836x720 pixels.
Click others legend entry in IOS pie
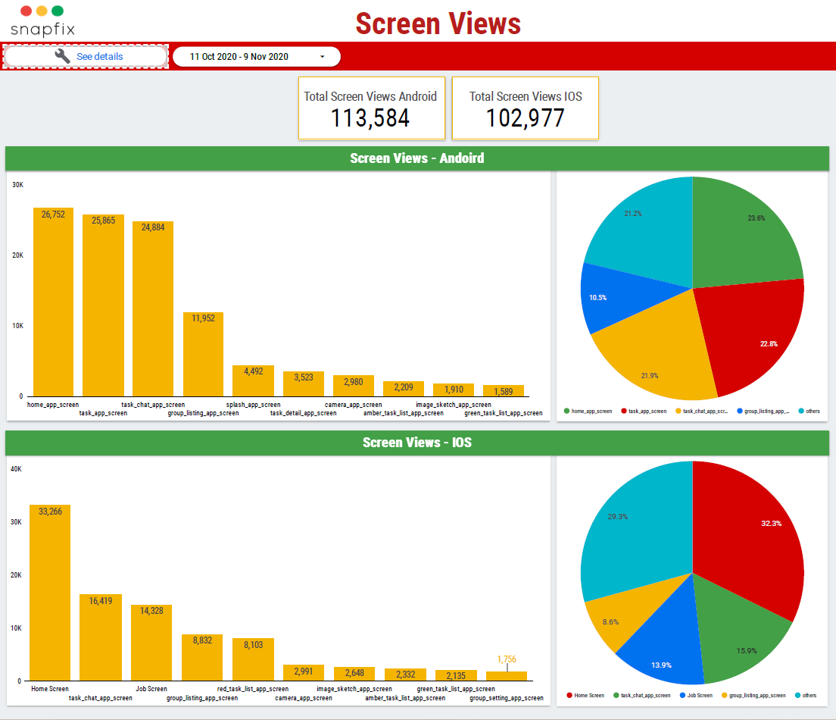[806, 695]
